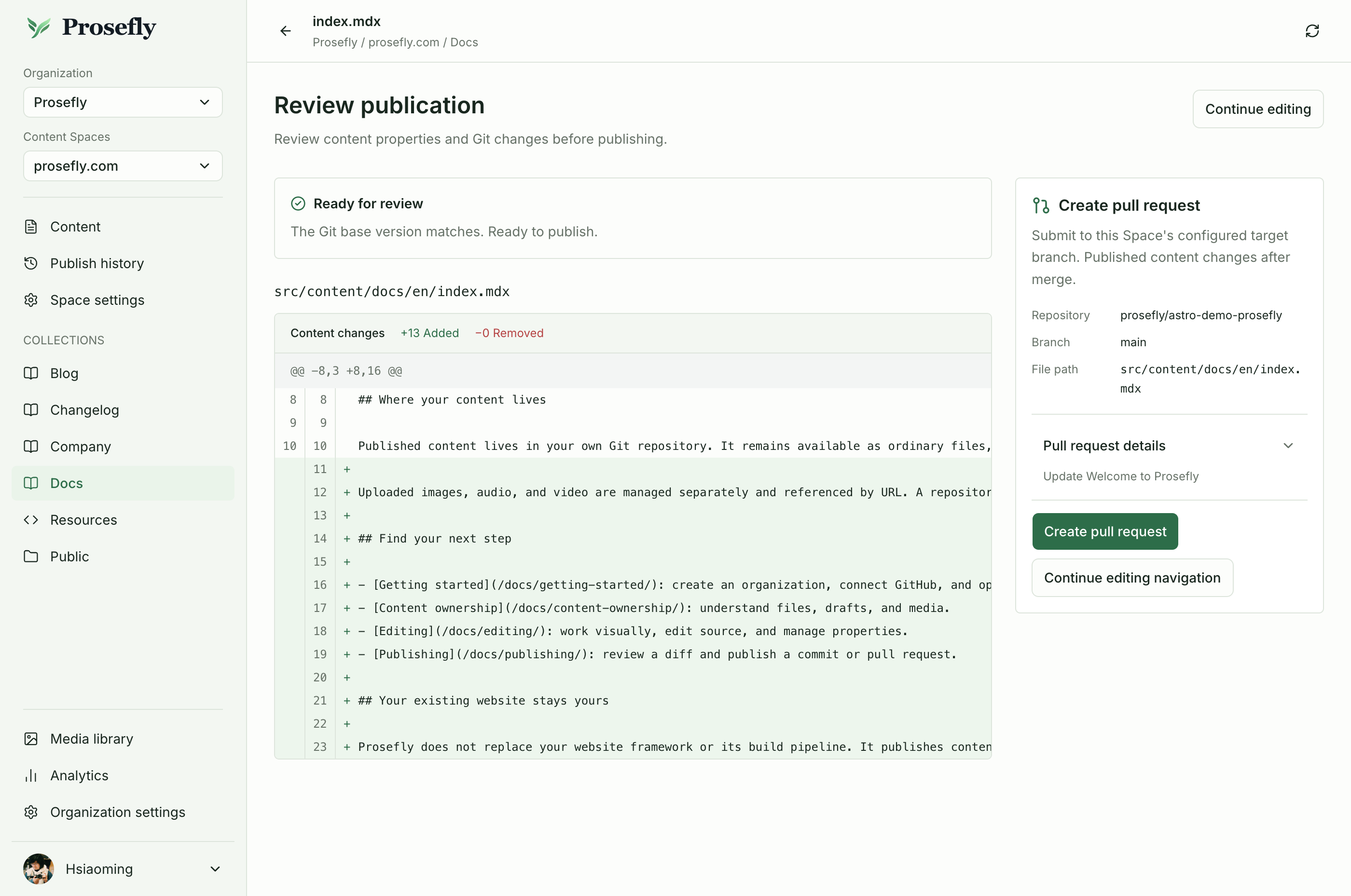Click the 'Prosefly / prosefly.com / Docs' breadcrumb

point(395,42)
